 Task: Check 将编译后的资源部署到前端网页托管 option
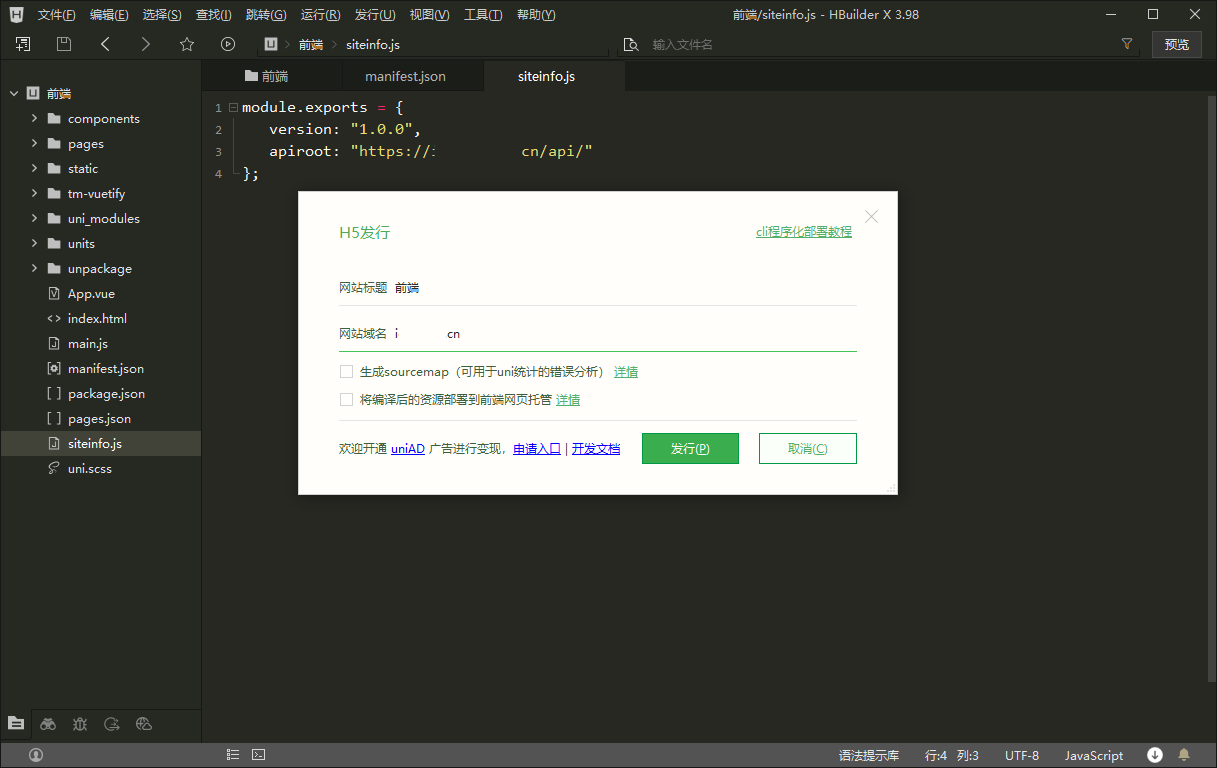pyautogui.click(x=347, y=400)
